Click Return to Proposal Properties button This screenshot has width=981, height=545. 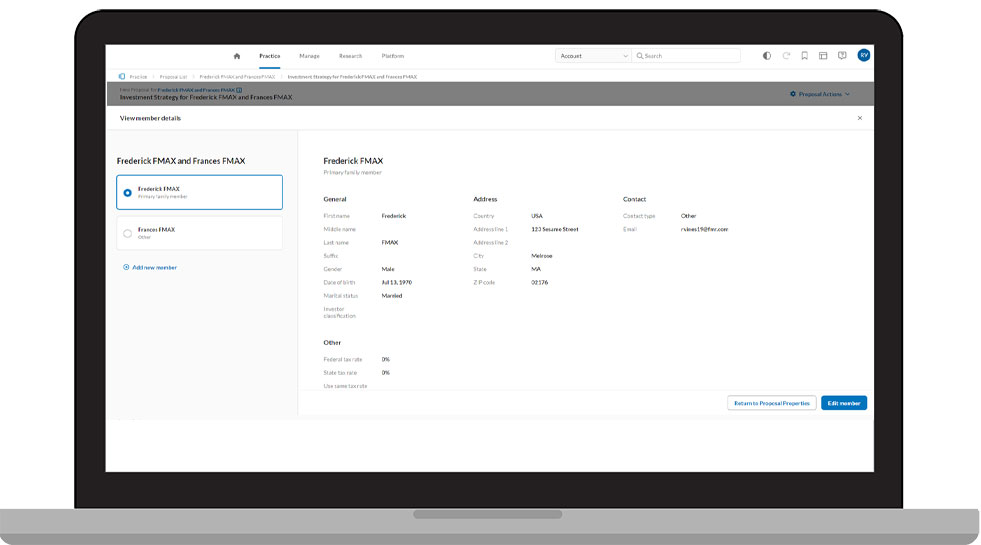771,403
